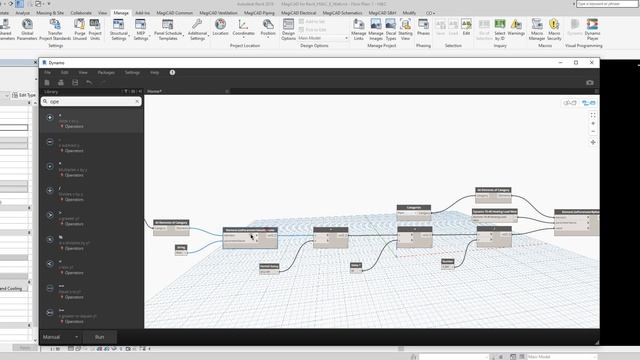Switch to graph view navigation

click(x=588, y=103)
